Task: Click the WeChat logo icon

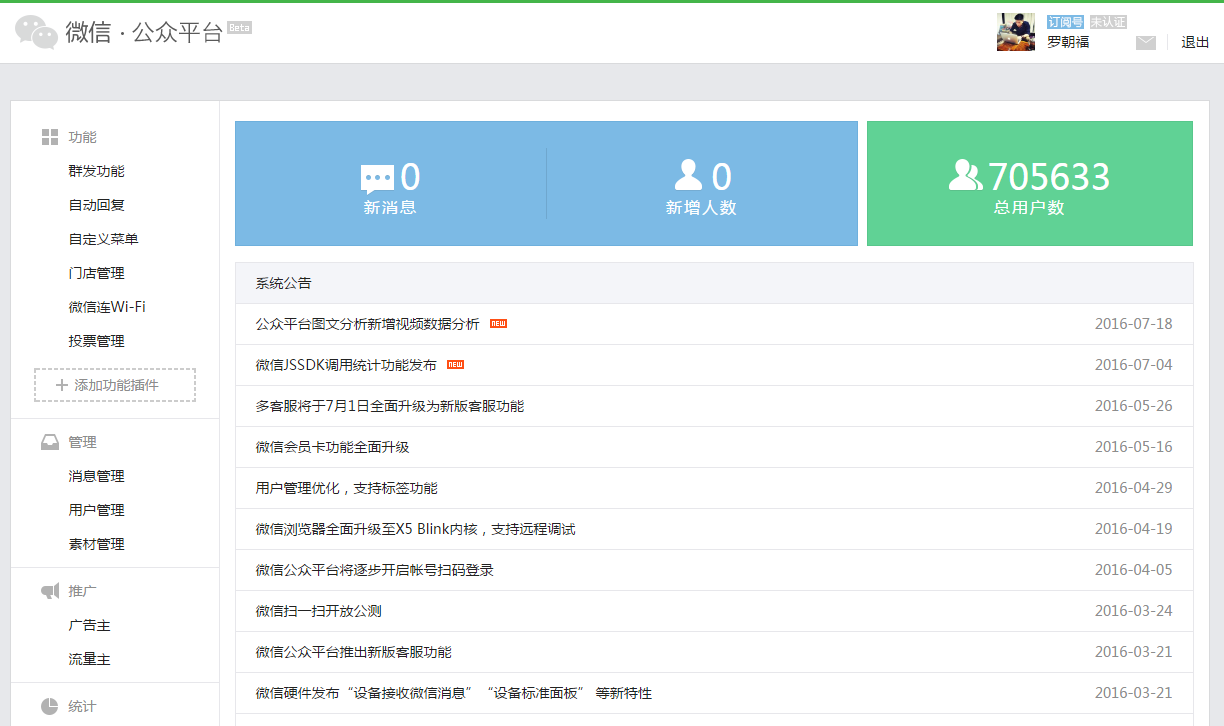Action: coord(37,32)
